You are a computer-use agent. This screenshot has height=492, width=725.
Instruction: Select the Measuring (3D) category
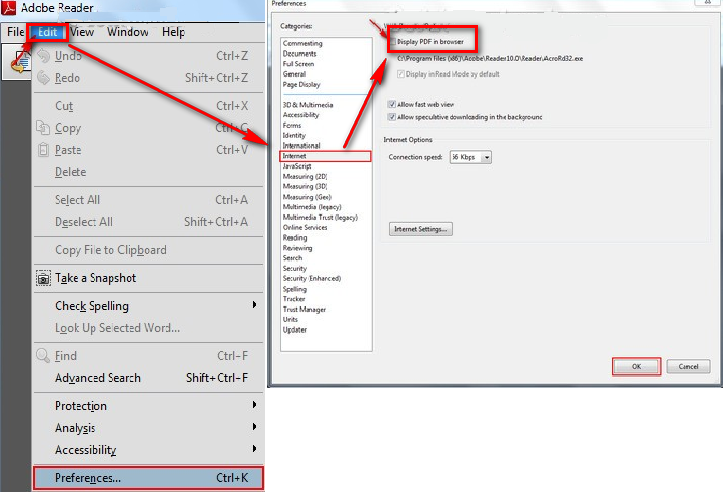coord(305,186)
